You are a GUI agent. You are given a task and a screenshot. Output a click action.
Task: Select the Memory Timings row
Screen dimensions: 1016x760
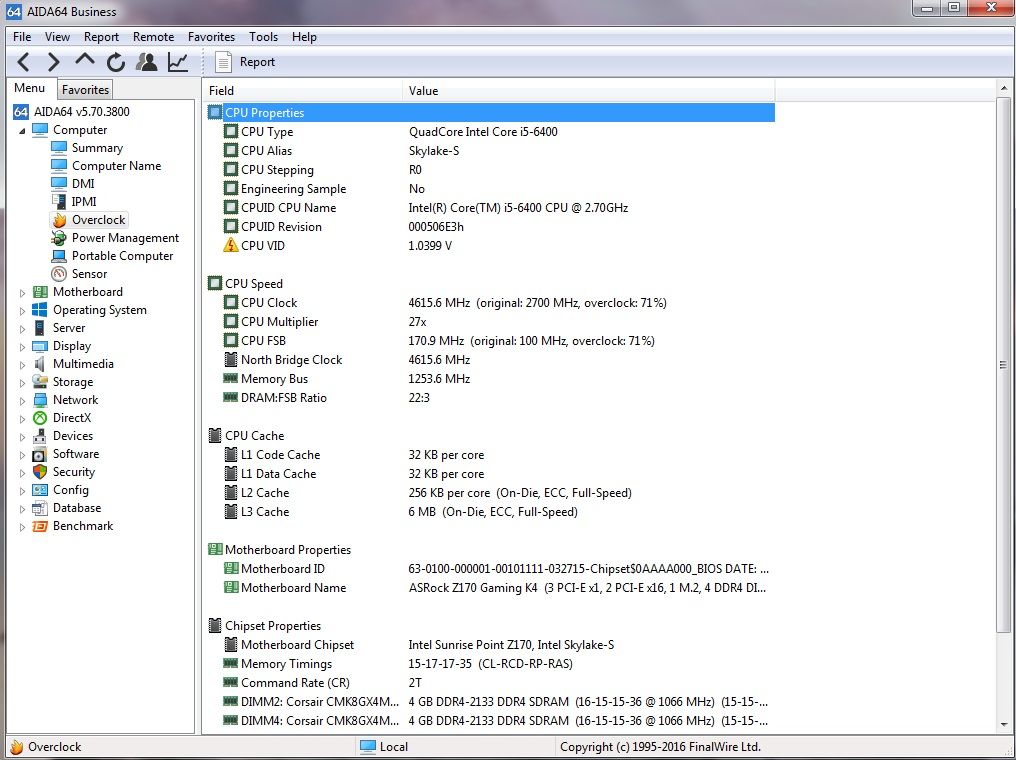pyautogui.click(x=491, y=663)
